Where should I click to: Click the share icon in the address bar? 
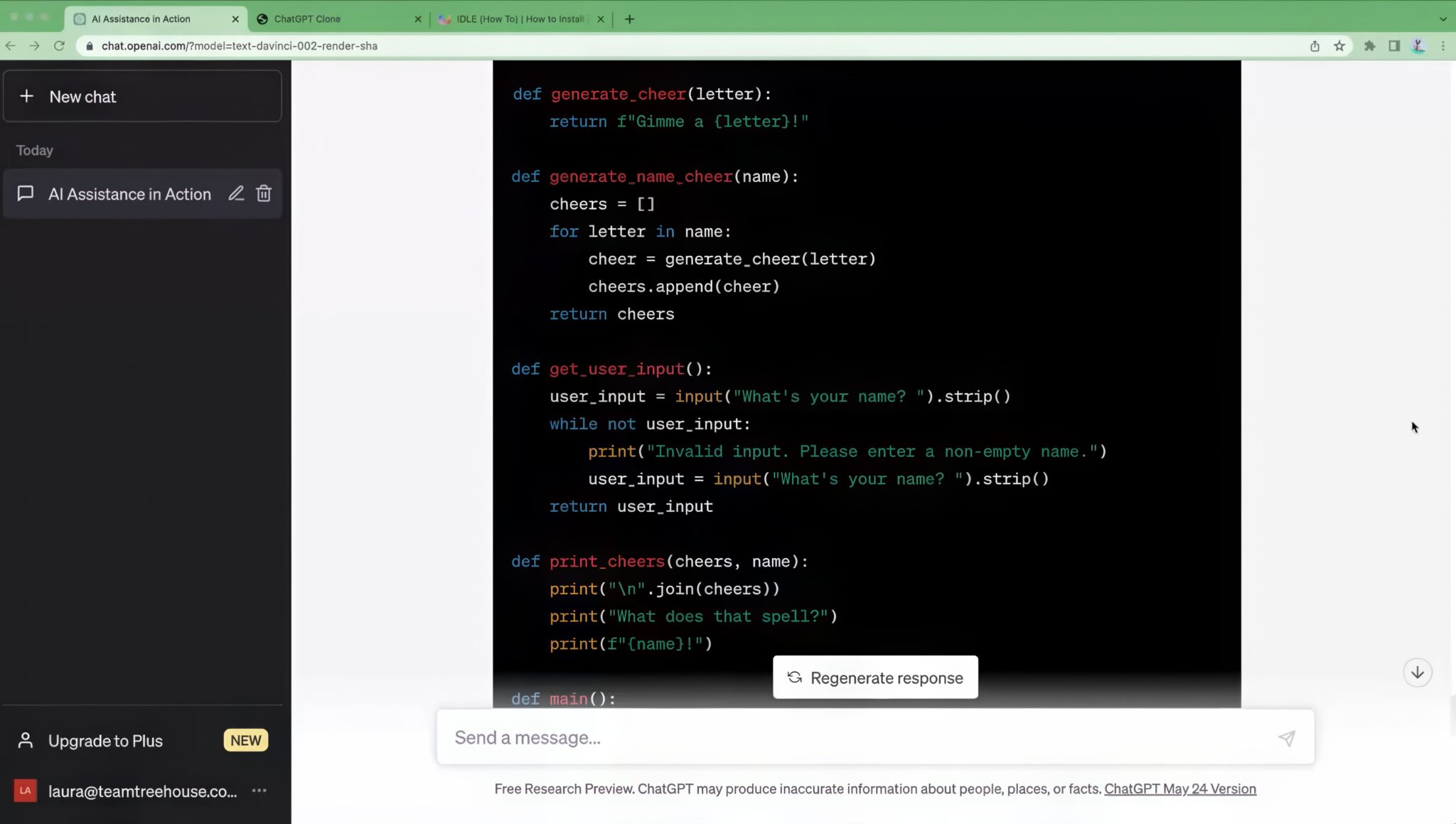click(1315, 46)
